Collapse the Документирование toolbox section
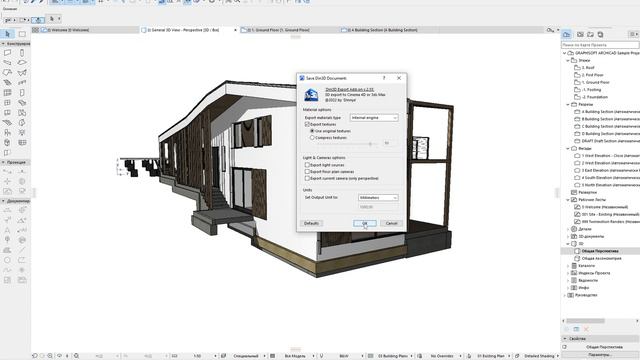 click(3, 201)
